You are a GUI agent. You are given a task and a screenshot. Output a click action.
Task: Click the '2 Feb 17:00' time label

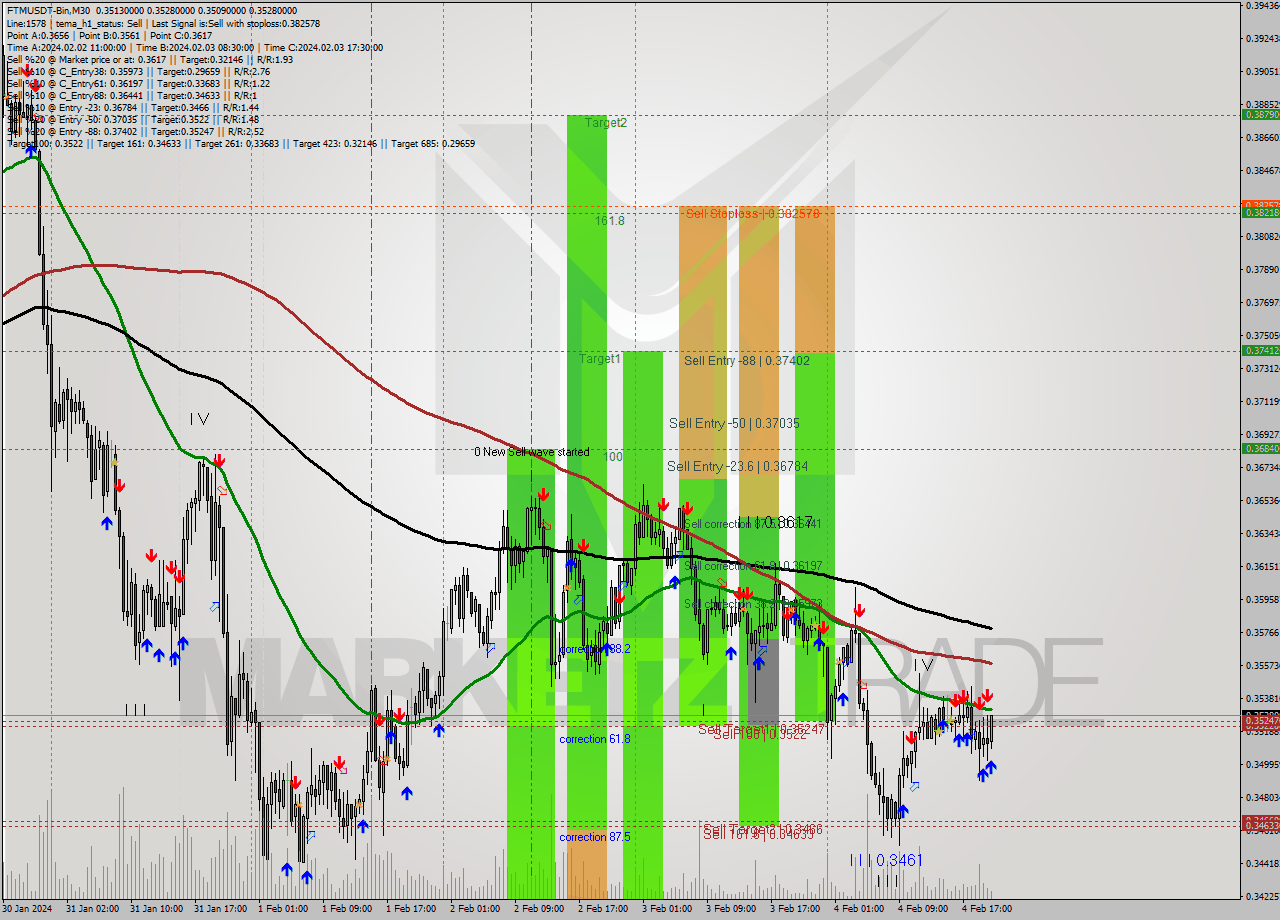tap(603, 909)
